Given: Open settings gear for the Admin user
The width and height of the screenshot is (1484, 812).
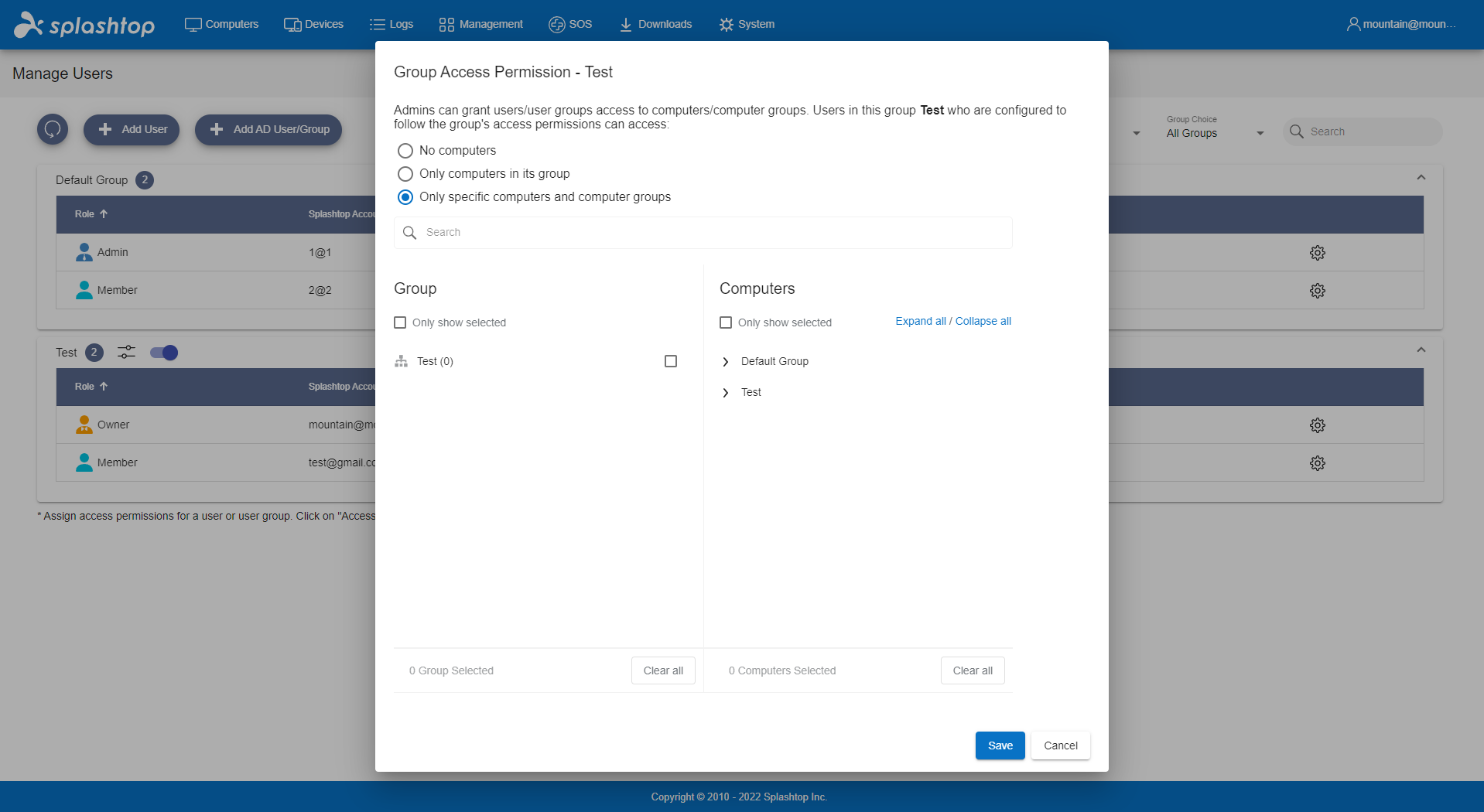Looking at the screenshot, I should (1317, 252).
